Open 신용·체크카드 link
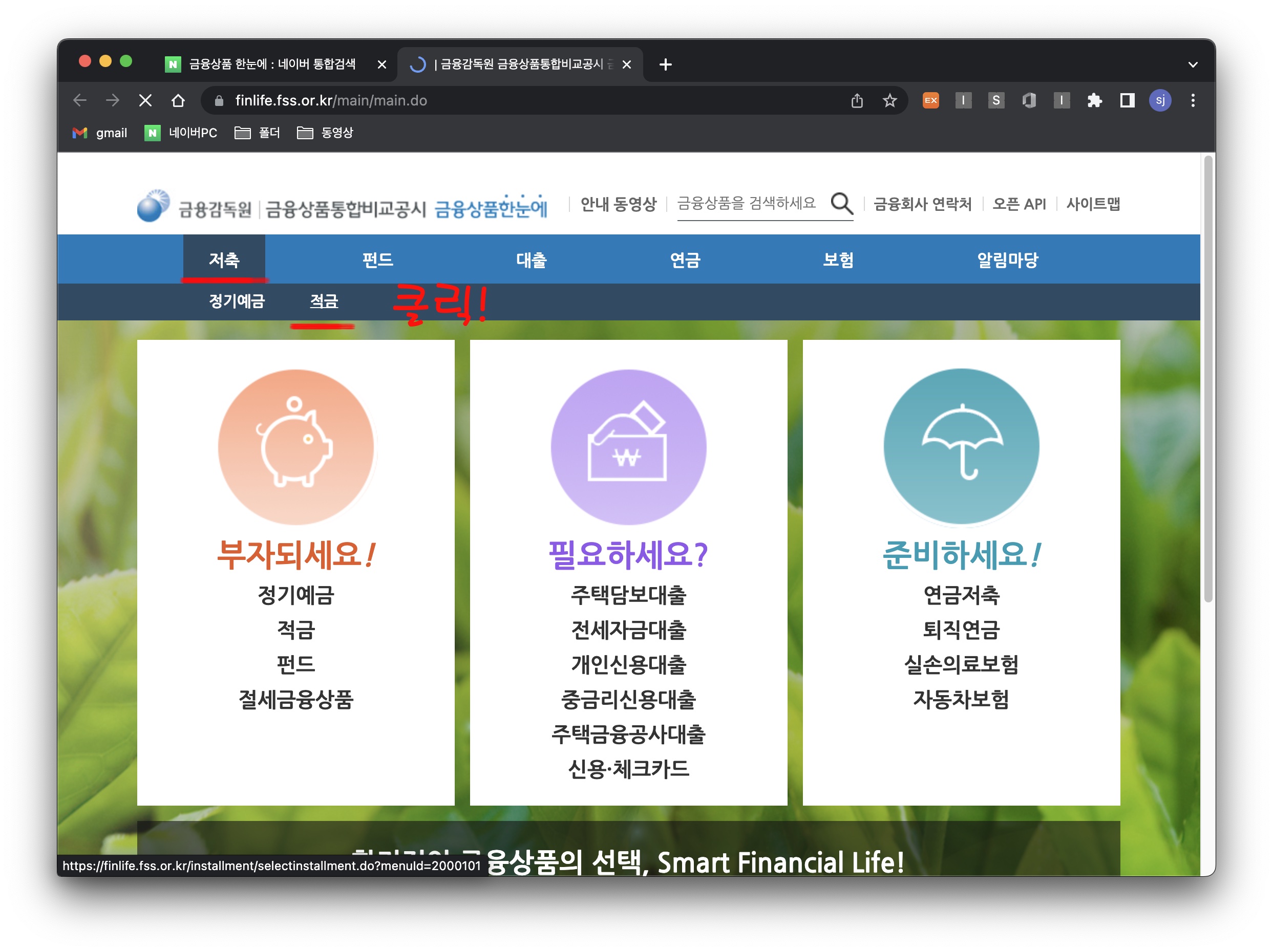The height and width of the screenshot is (952, 1273). coord(628,769)
